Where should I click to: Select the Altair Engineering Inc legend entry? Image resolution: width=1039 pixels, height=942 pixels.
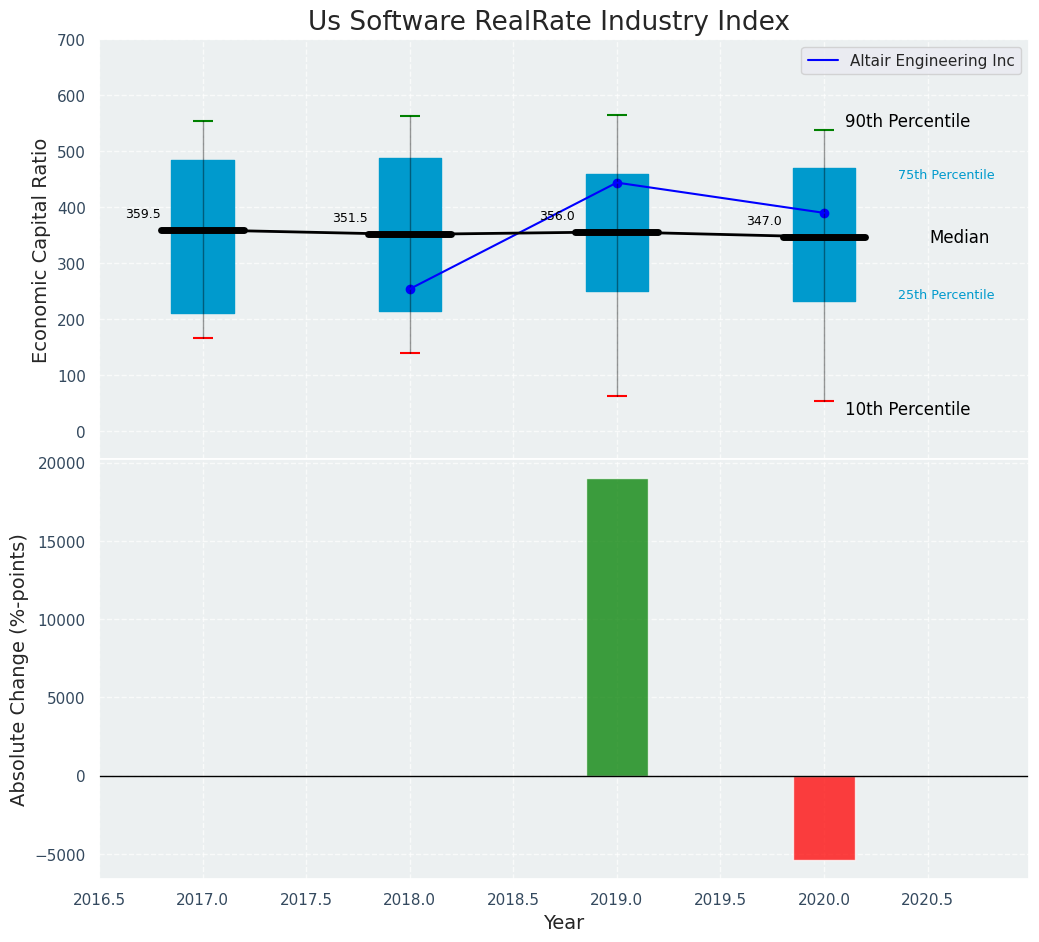pyautogui.click(x=912, y=61)
